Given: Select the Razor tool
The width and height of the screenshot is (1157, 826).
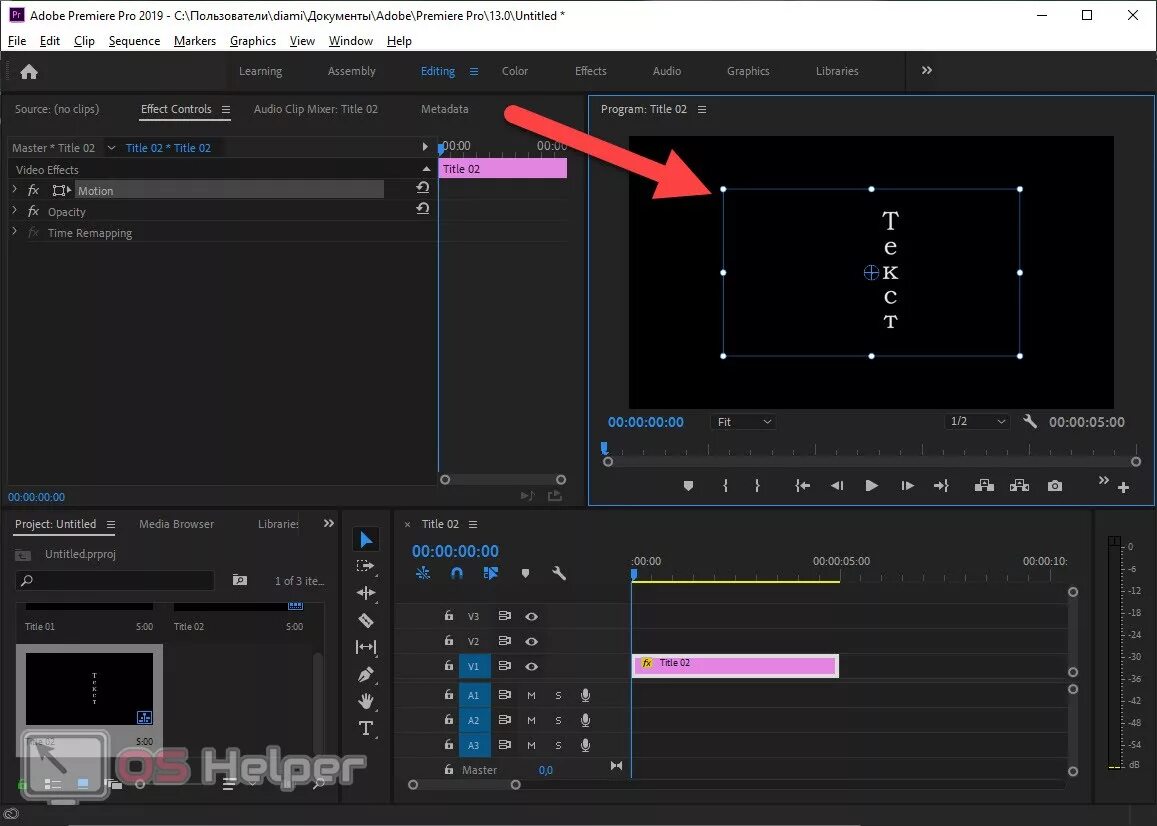Looking at the screenshot, I should click(366, 620).
